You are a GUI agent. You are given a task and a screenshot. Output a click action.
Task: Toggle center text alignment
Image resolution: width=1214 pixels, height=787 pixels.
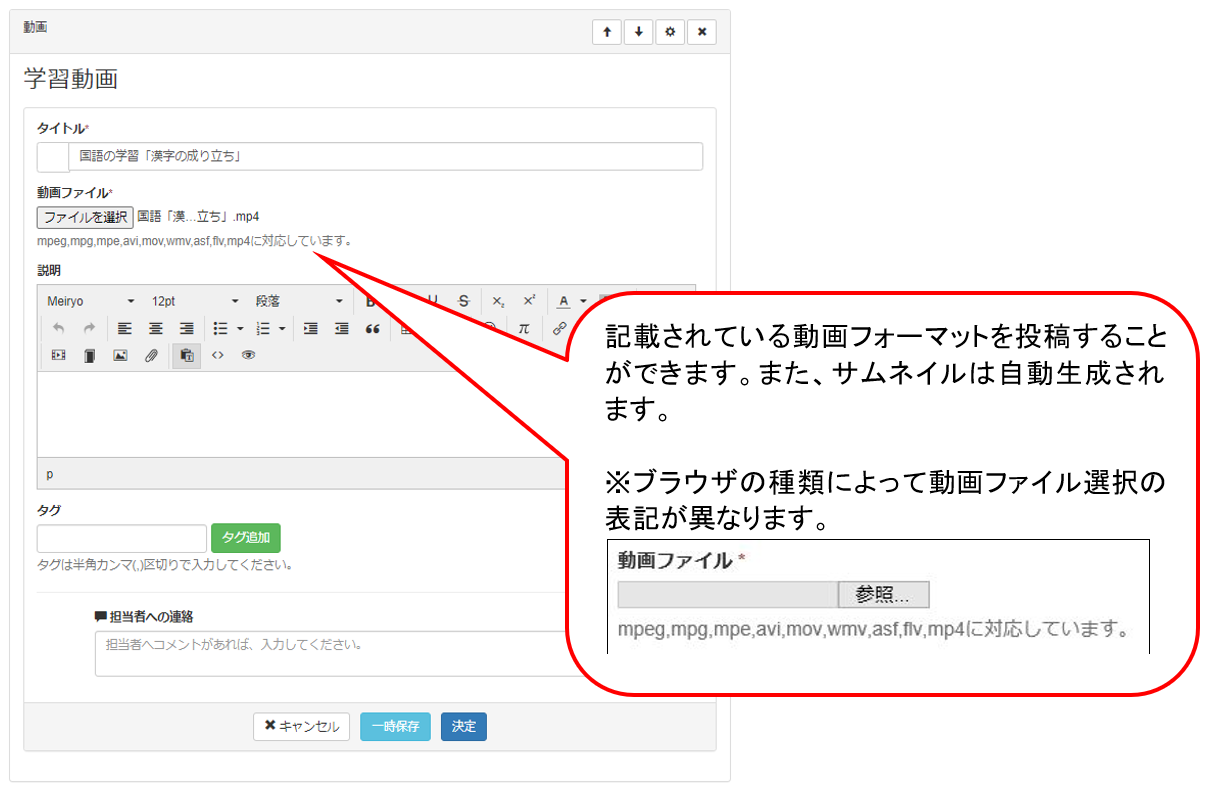pyautogui.click(x=155, y=328)
